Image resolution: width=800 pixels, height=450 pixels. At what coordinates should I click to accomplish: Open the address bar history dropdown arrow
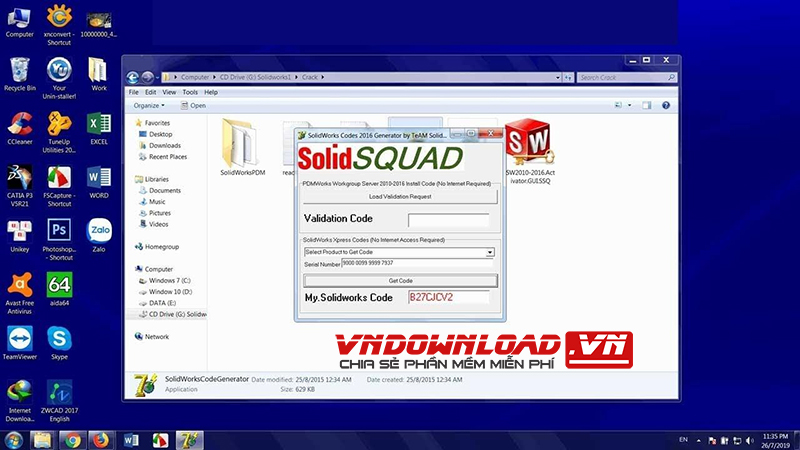[x=558, y=78]
